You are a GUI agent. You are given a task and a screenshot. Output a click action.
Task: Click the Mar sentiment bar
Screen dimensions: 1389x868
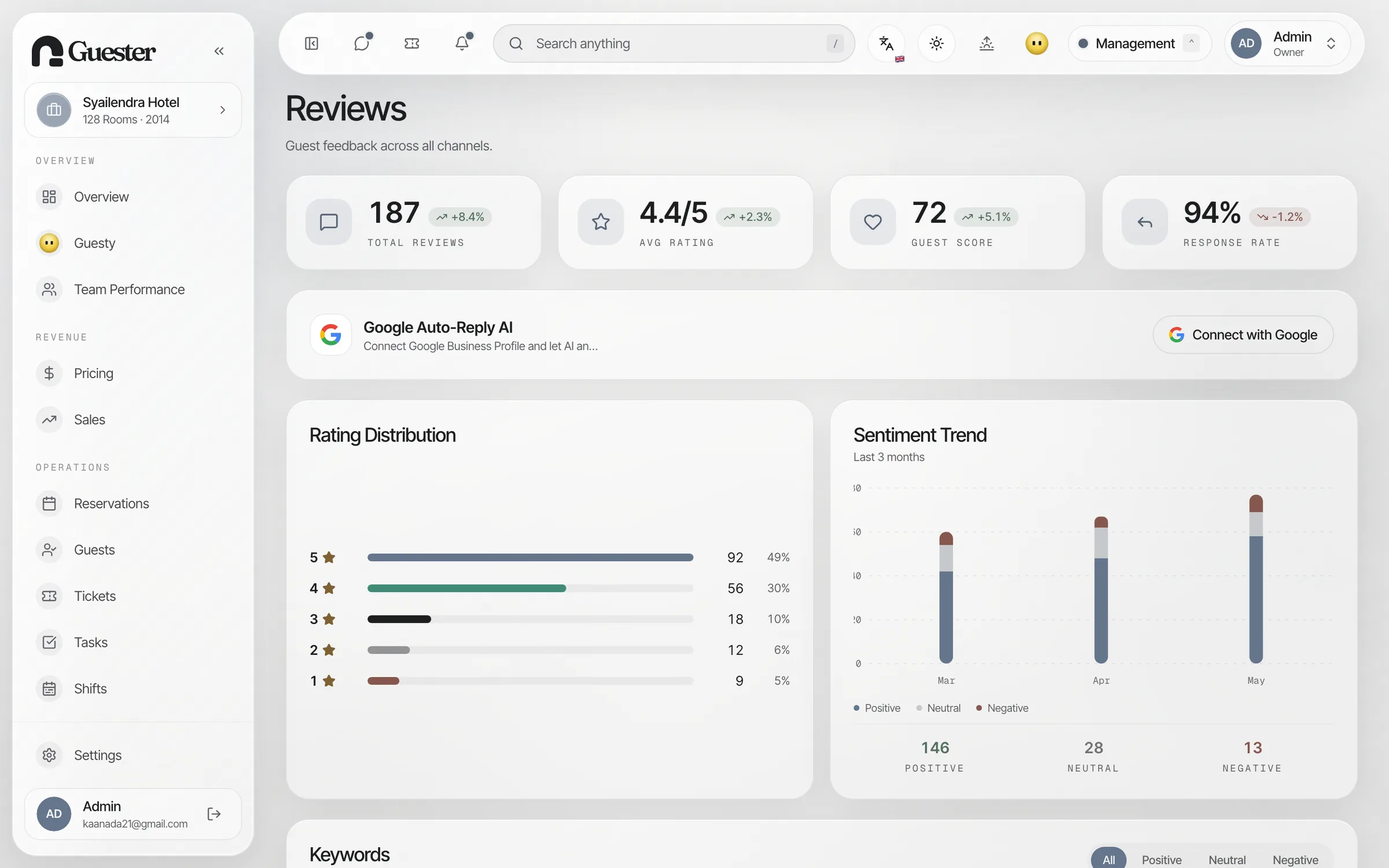click(x=946, y=597)
